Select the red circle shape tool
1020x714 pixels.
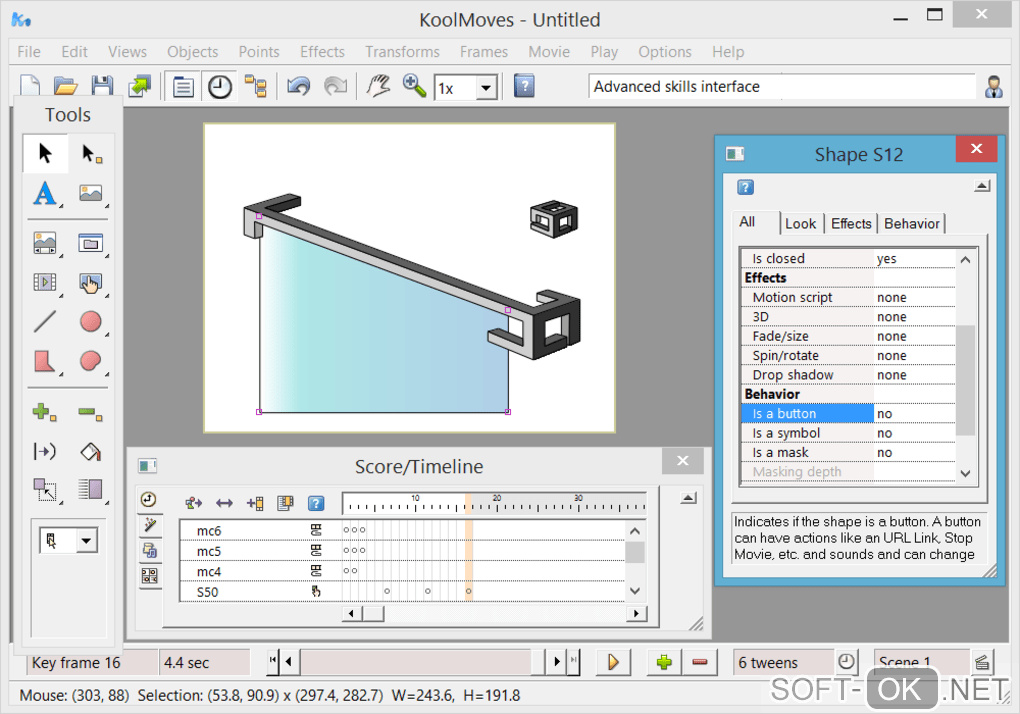click(x=90, y=321)
